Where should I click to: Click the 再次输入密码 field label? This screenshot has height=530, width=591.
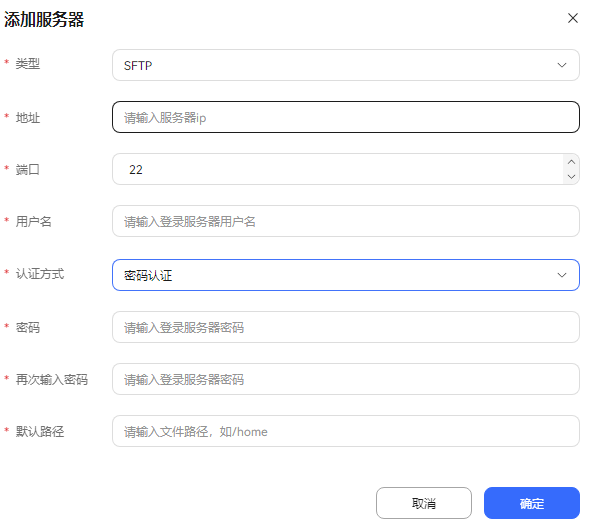(52, 379)
